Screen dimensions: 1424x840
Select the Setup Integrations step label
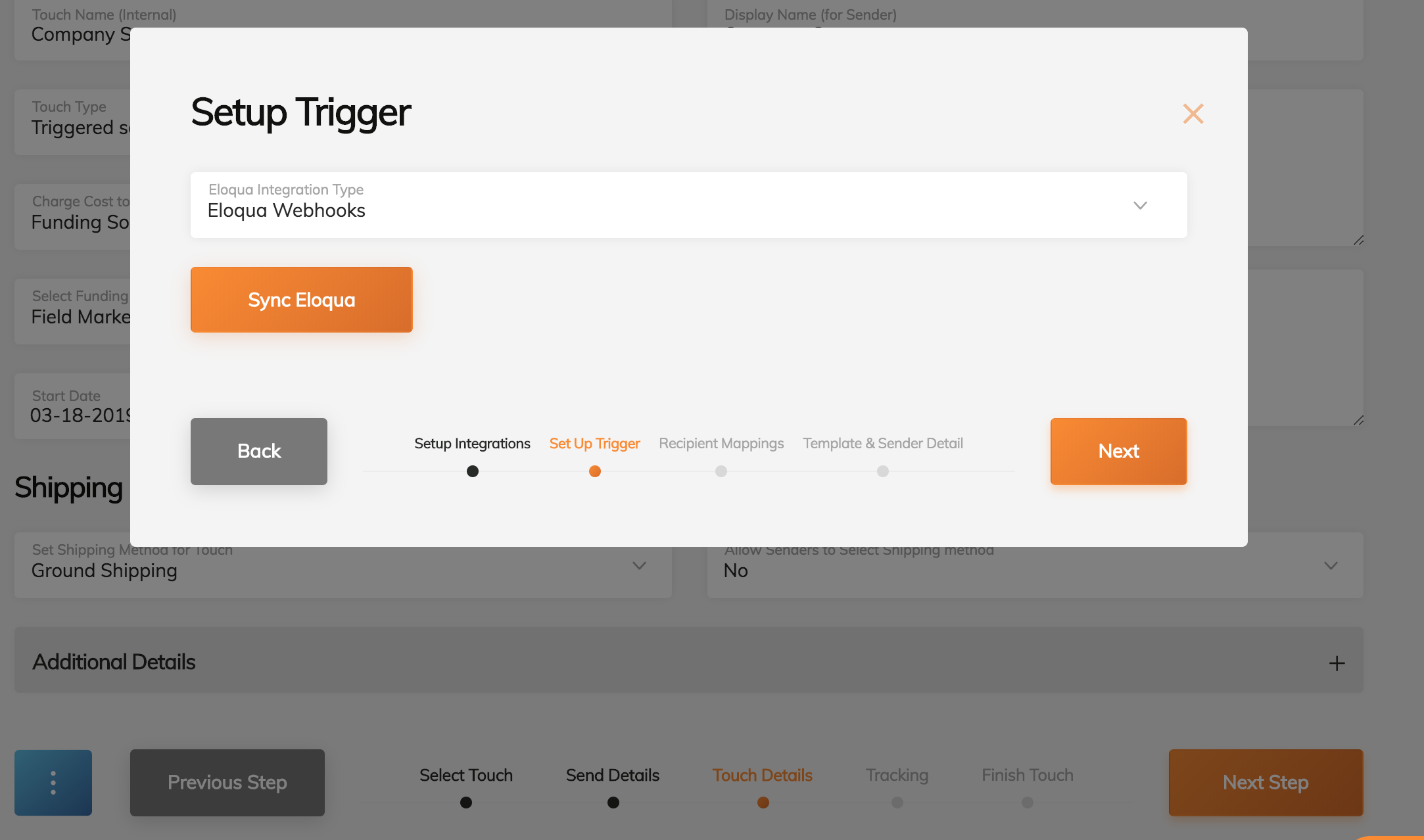point(472,444)
